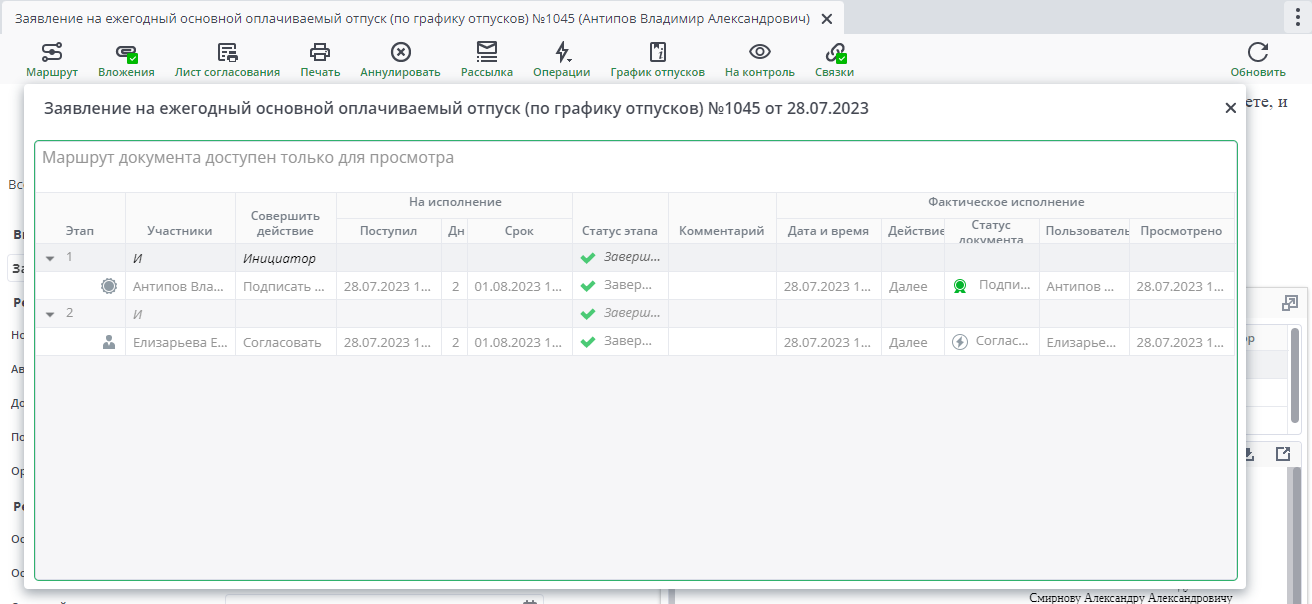Viewport: 1312px width, 604px height.
Task: Open the Маршрут route tool
Action: [52, 60]
